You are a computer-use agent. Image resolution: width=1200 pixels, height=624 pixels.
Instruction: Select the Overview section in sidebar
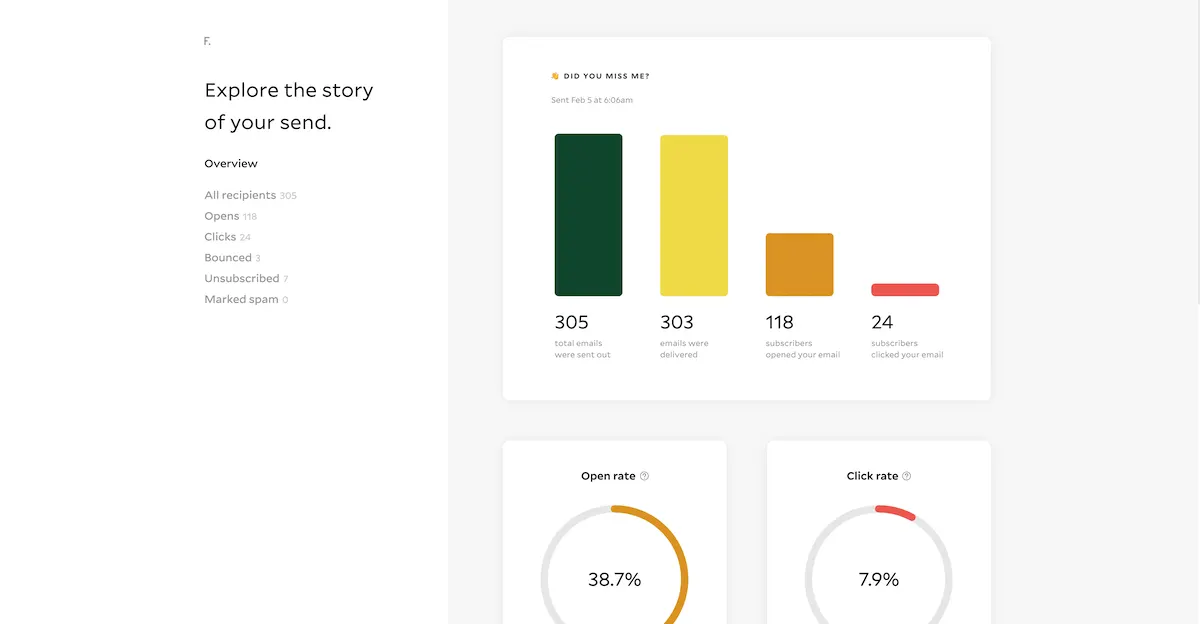pyautogui.click(x=231, y=163)
